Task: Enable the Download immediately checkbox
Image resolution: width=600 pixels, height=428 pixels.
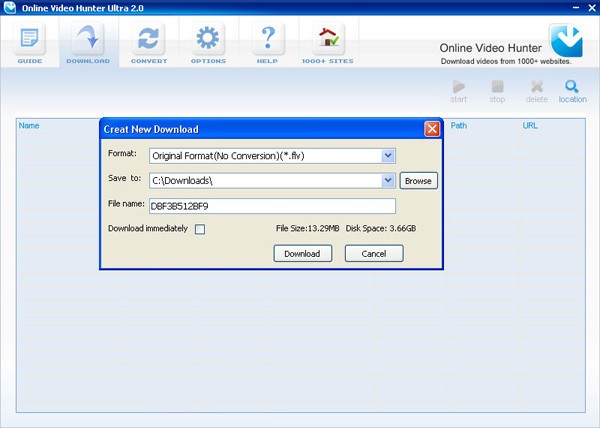Action: (x=200, y=229)
